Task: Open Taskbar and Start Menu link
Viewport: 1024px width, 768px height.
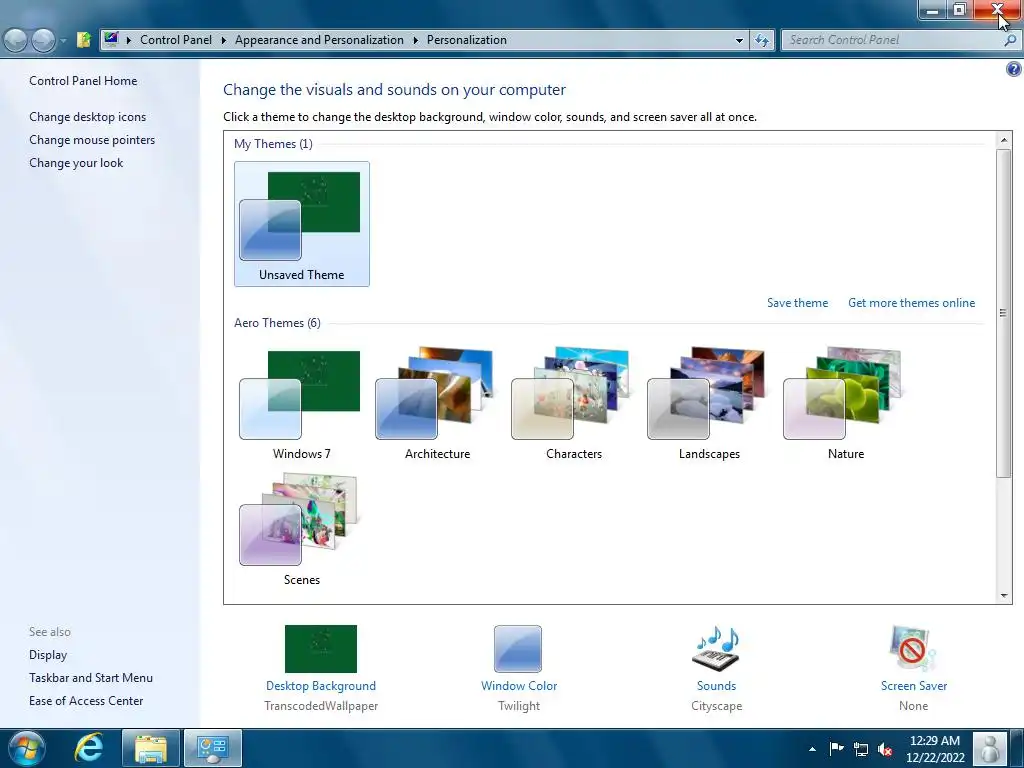Action: (91, 677)
